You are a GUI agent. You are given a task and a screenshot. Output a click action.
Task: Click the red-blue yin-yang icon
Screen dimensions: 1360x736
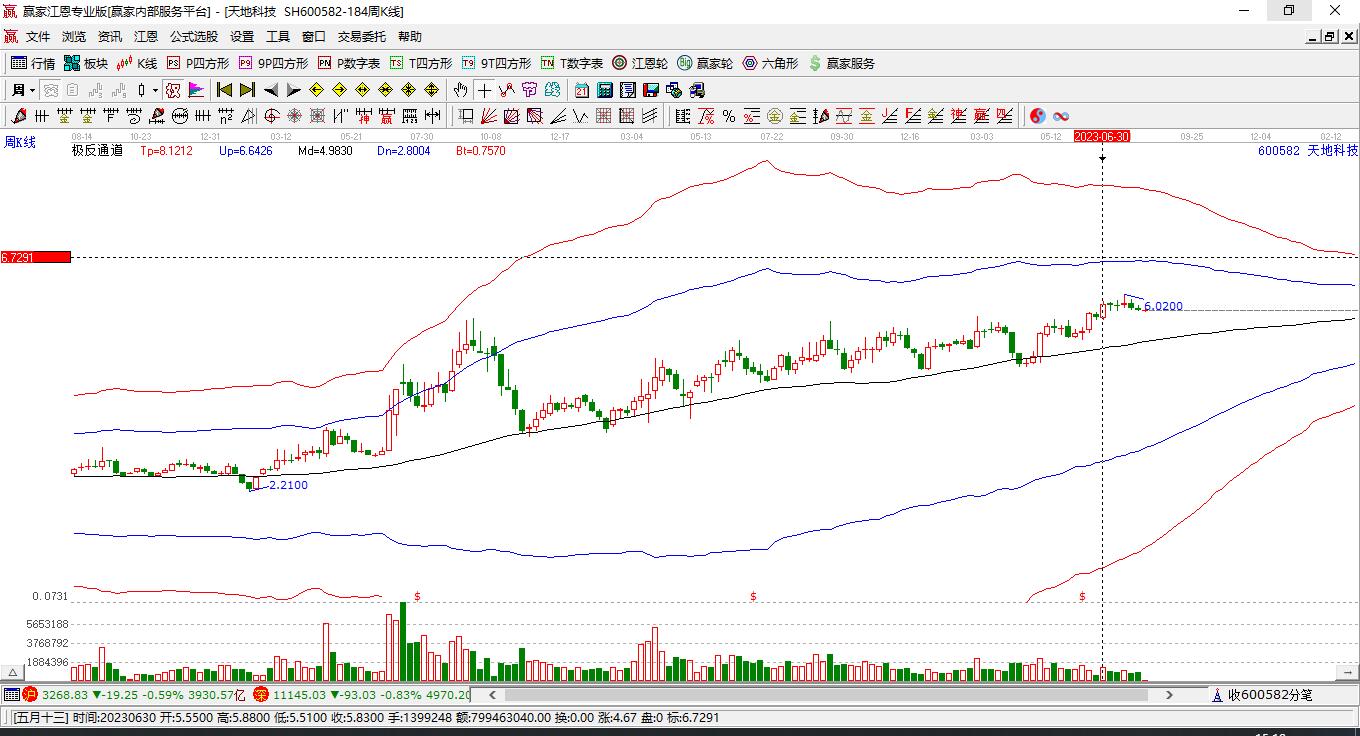click(1038, 116)
